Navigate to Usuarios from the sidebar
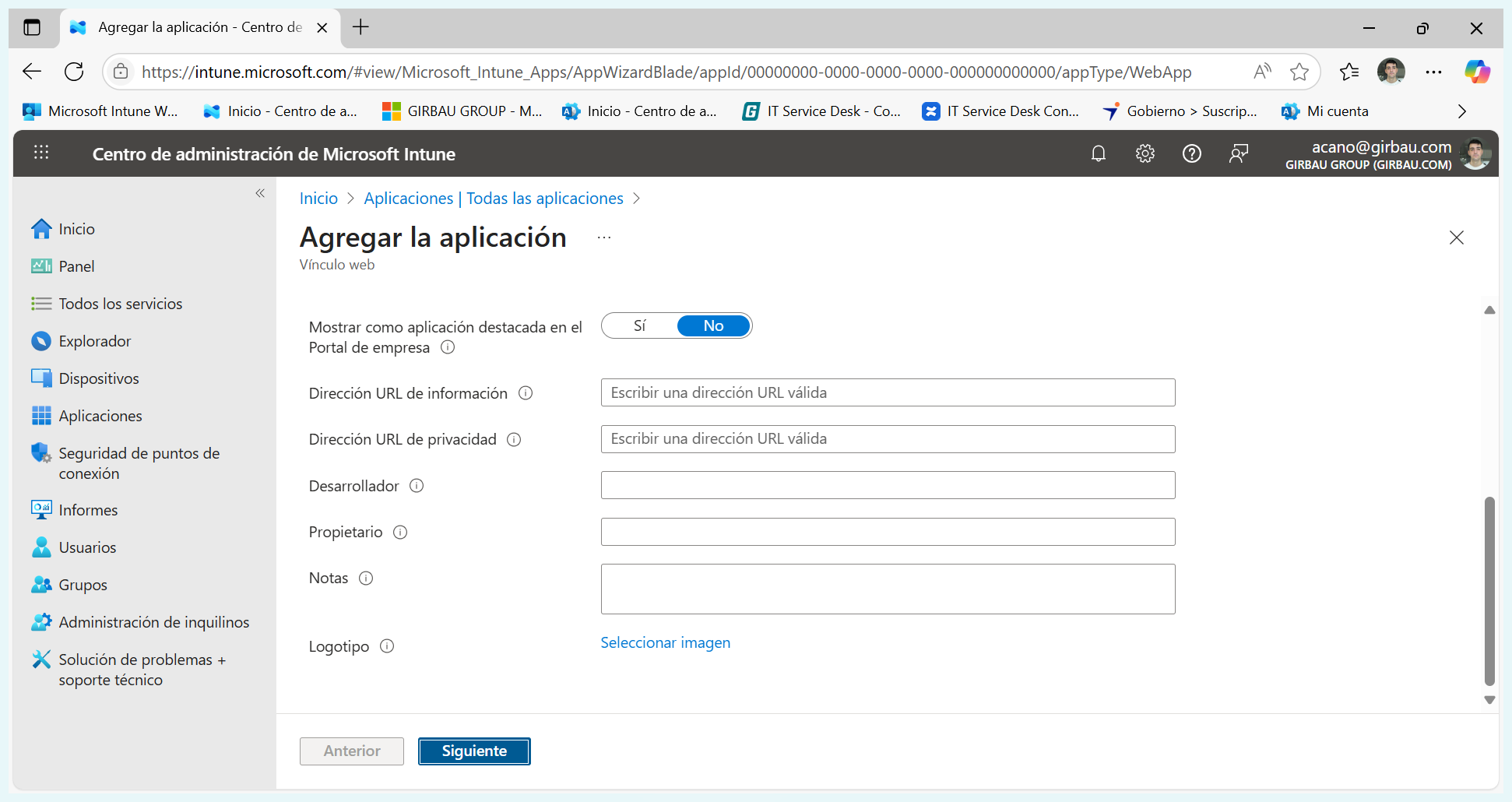The height and width of the screenshot is (802, 1512). tap(86, 547)
